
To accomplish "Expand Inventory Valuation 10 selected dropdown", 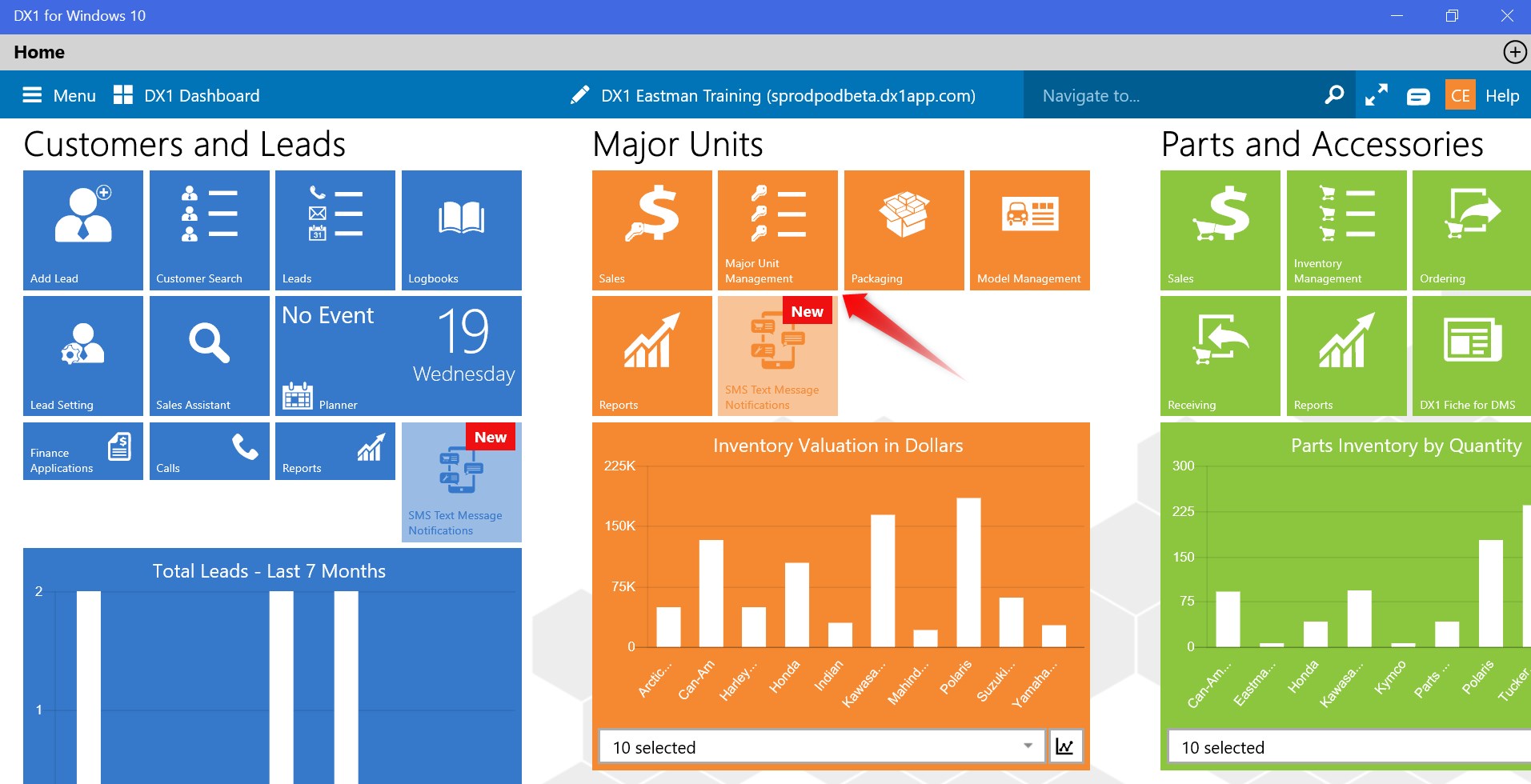I will 822,746.
